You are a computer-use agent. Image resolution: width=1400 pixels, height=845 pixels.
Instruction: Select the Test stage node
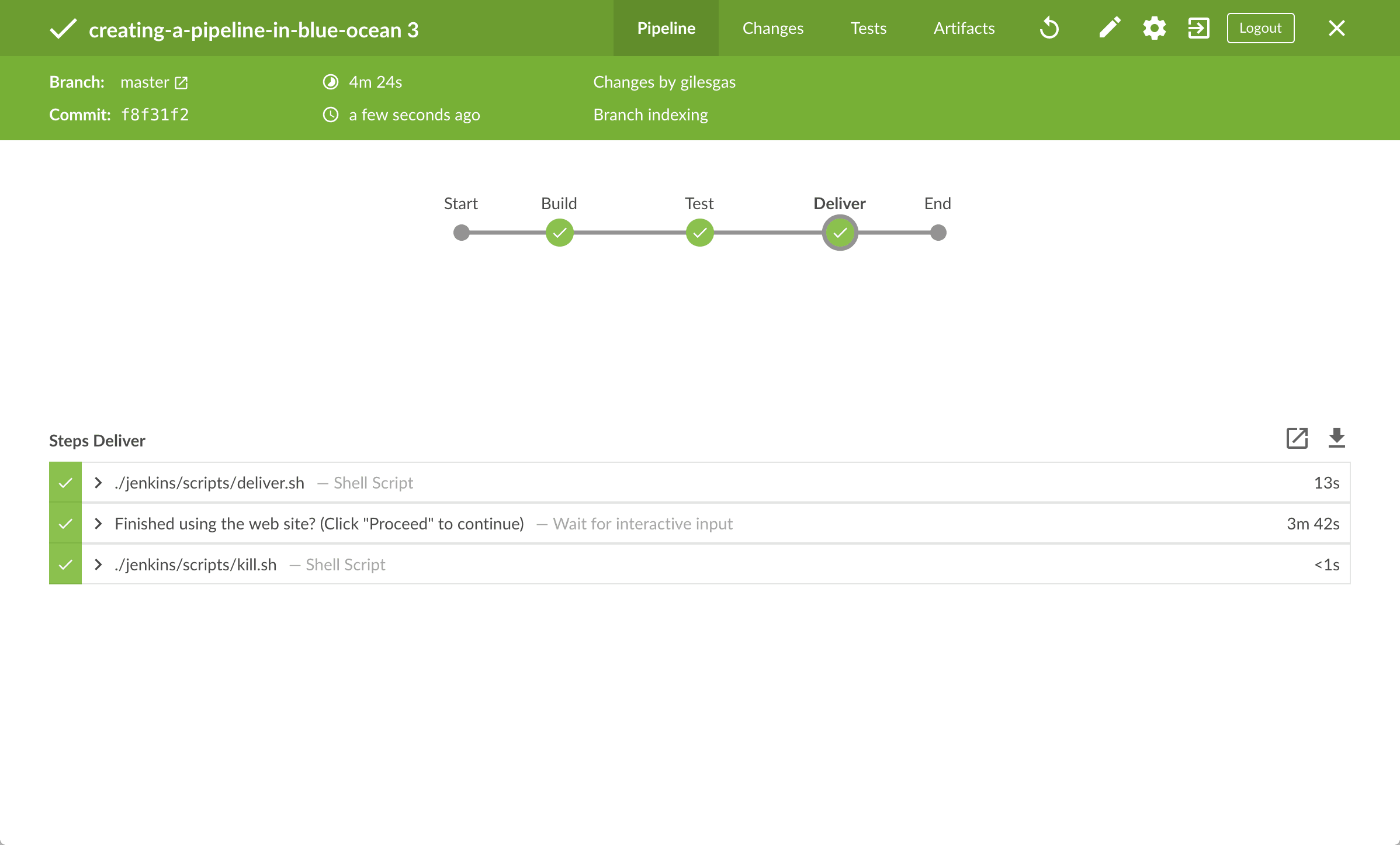tap(699, 232)
